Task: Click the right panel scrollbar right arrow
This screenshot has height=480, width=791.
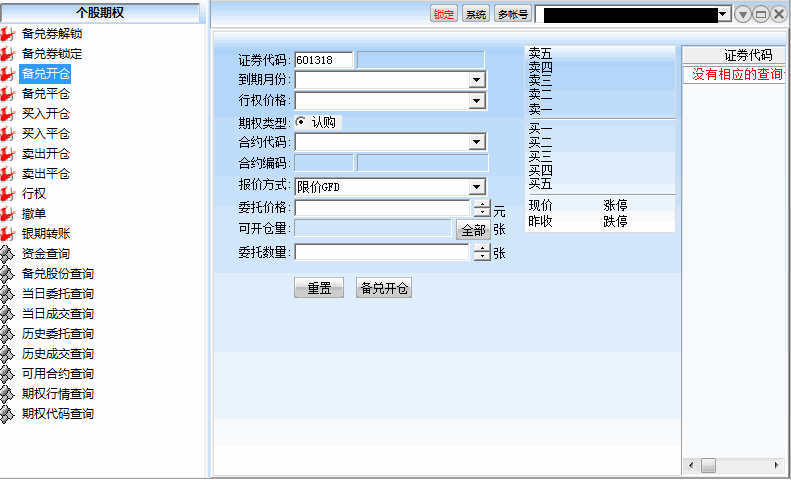Action: (x=777, y=465)
